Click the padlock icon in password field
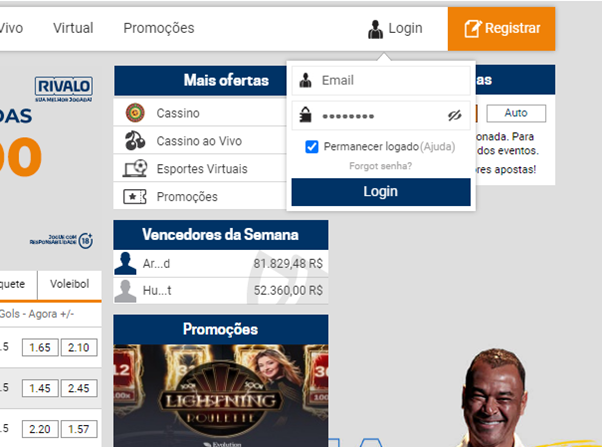Image resolution: width=602 pixels, height=447 pixels. pos(306,115)
